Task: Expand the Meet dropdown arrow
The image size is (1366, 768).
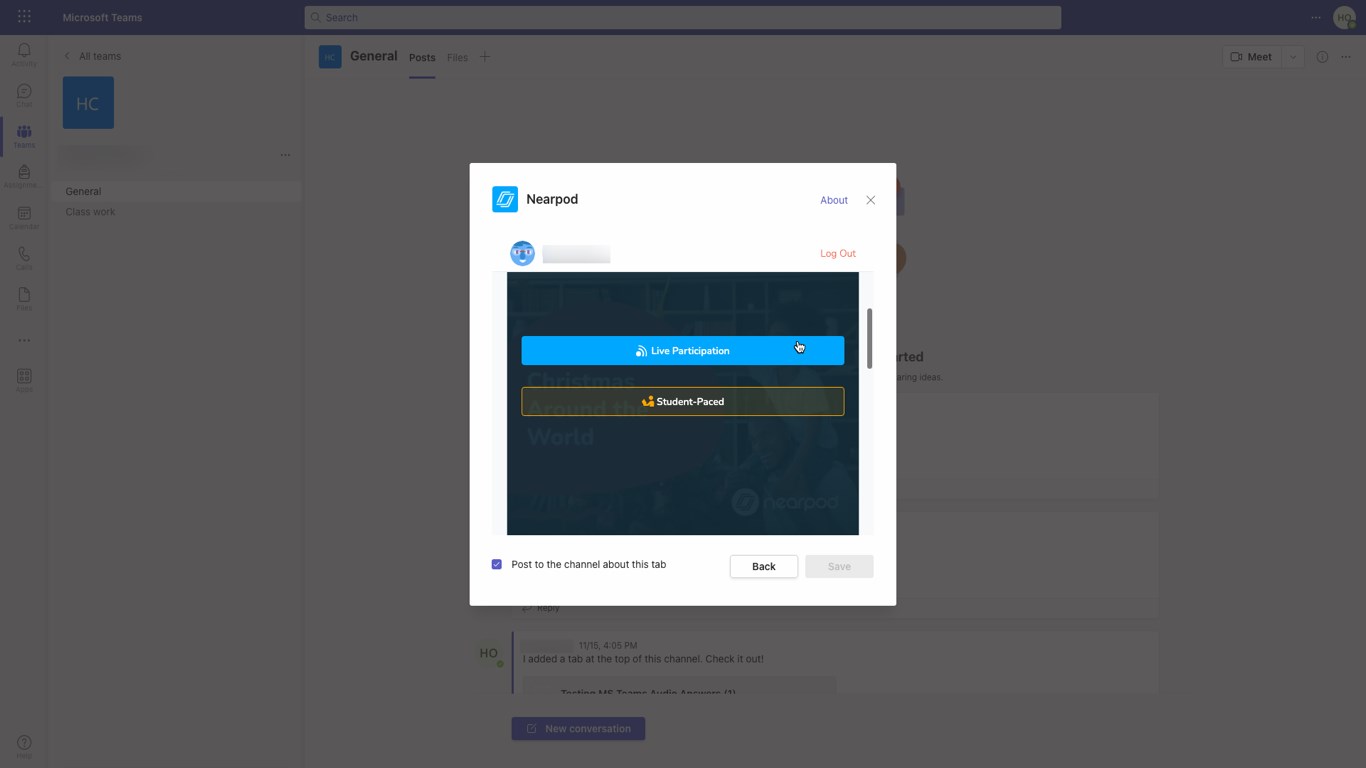Action: 1293,57
